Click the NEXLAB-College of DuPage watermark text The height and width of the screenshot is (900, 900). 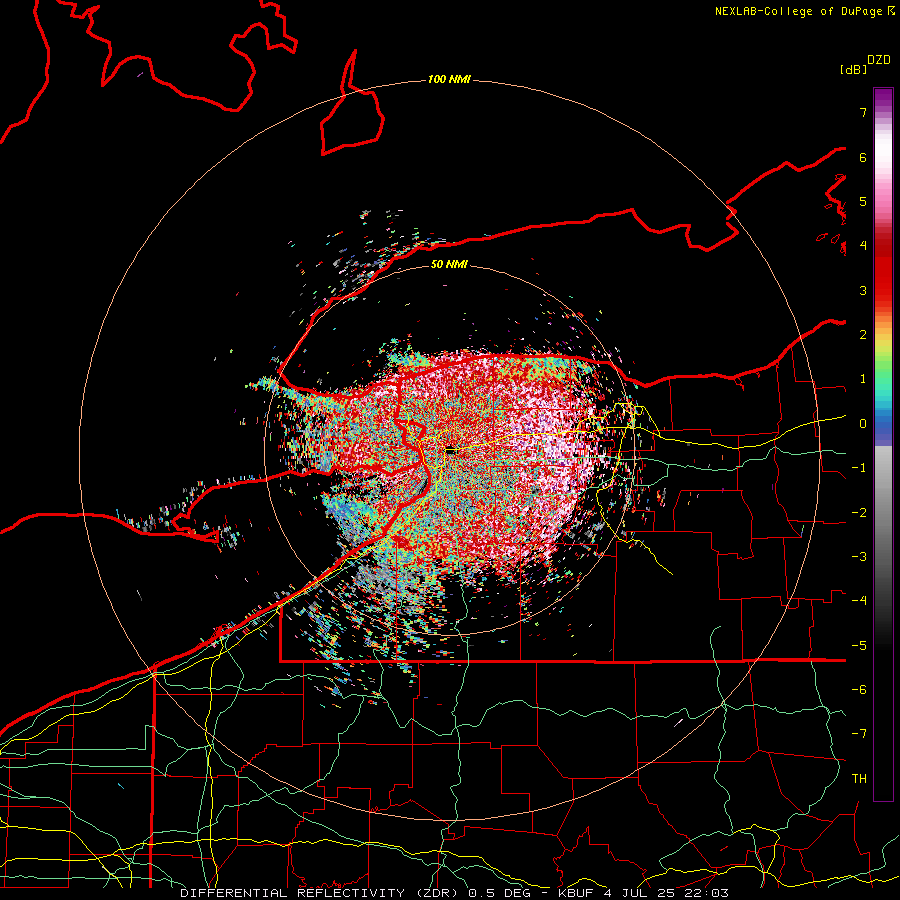(804, 11)
